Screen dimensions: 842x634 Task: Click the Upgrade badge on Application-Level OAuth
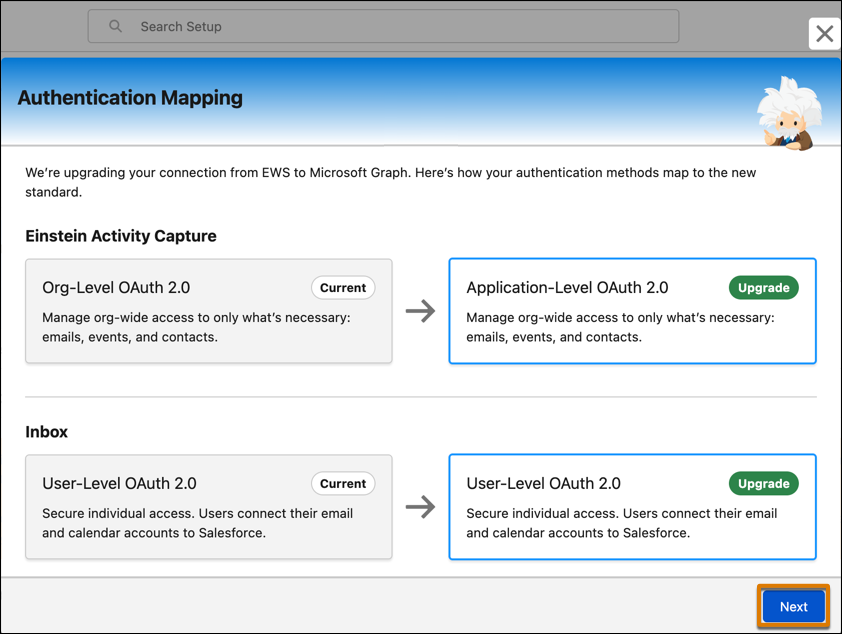(763, 288)
